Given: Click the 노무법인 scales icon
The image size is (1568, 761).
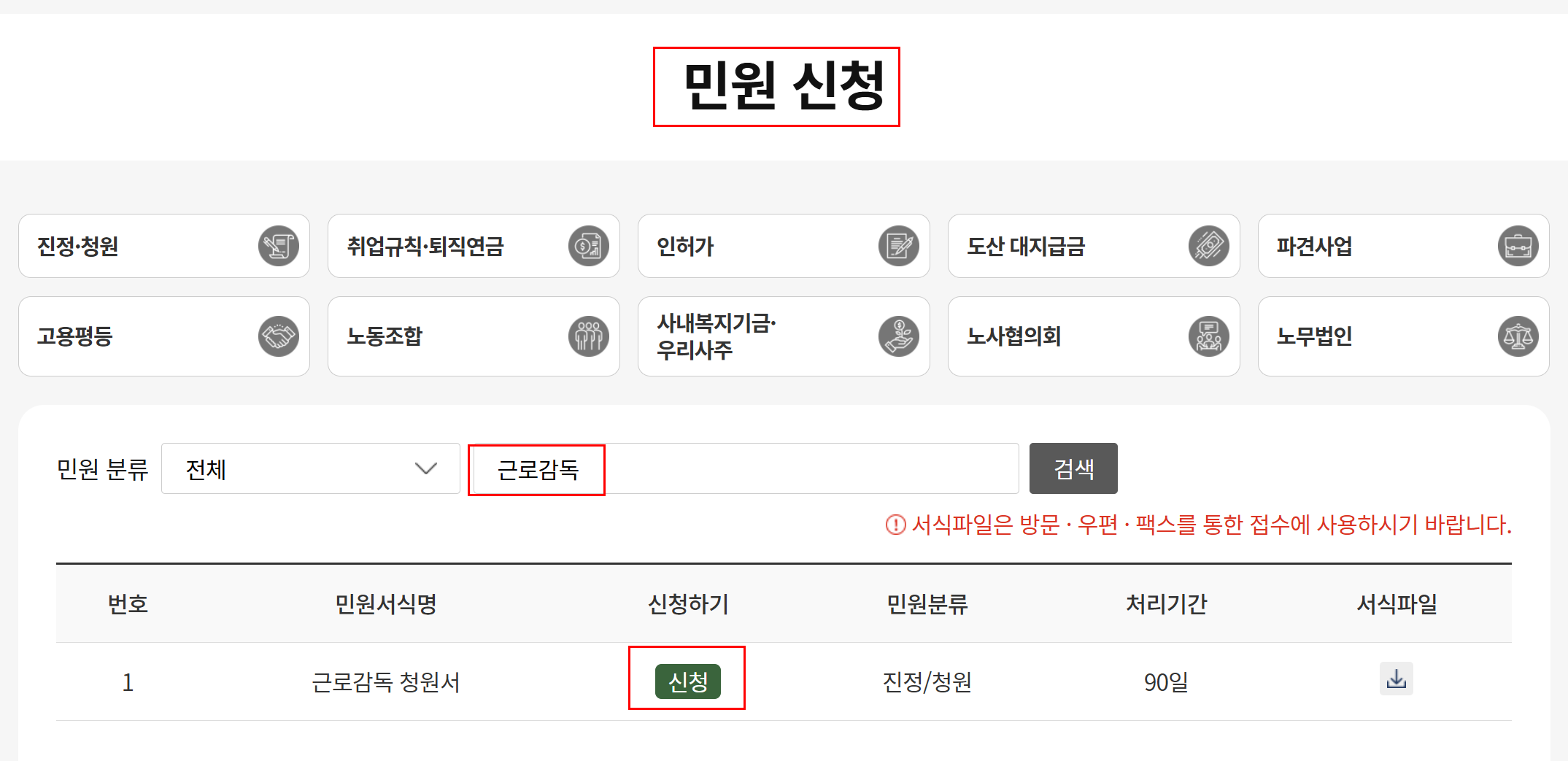Looking at the screenshot, I should 1518,336.
